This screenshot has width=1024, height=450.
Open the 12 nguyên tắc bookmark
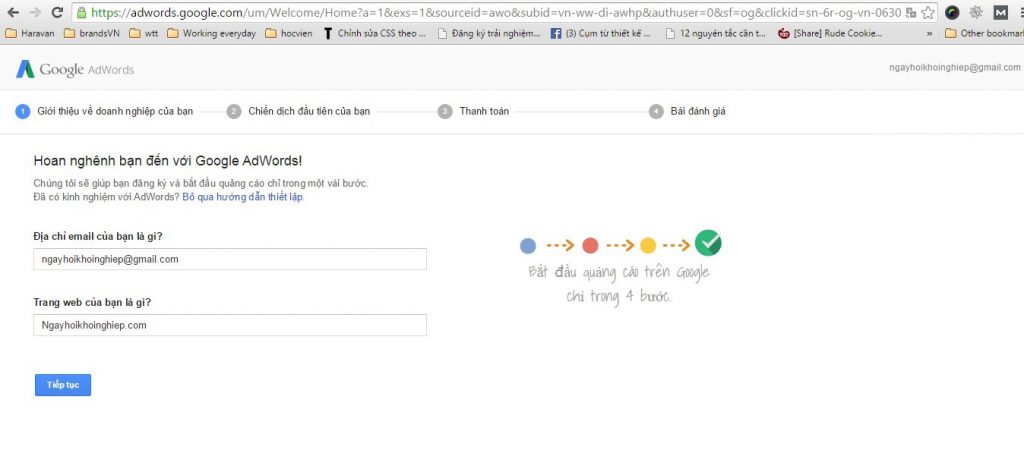[716, 33]
